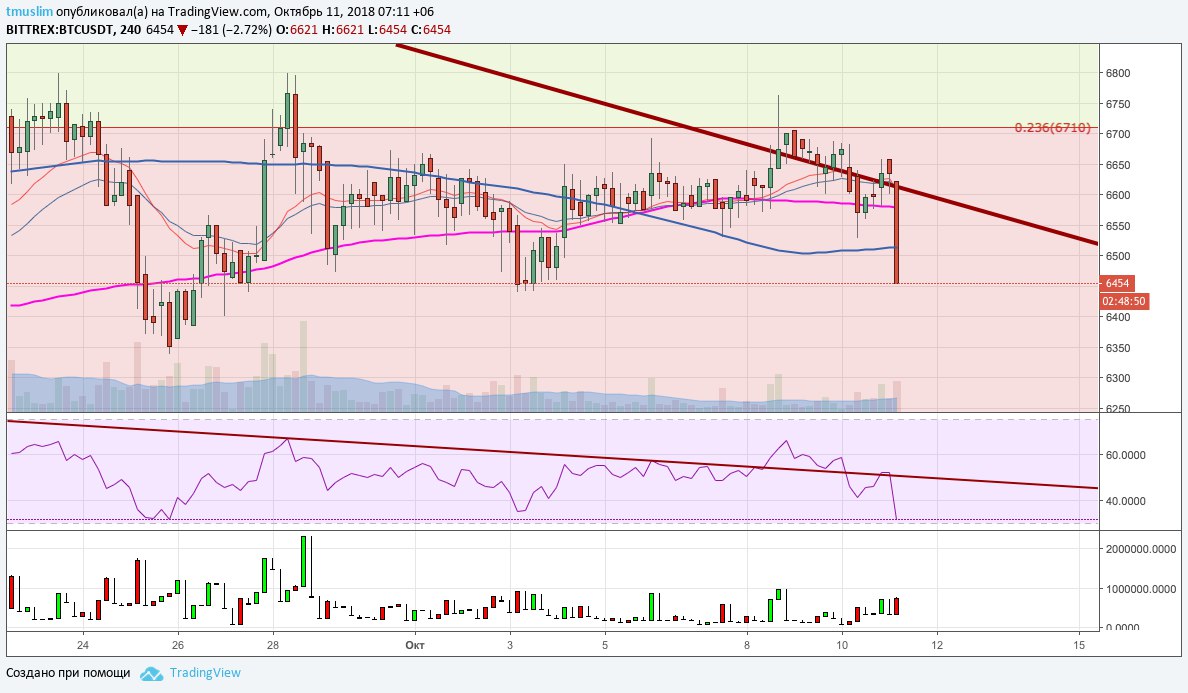Viewport: 1188px width, 693px height.
Task: Click the high value H:6621
Action: (x=342, y=30)
